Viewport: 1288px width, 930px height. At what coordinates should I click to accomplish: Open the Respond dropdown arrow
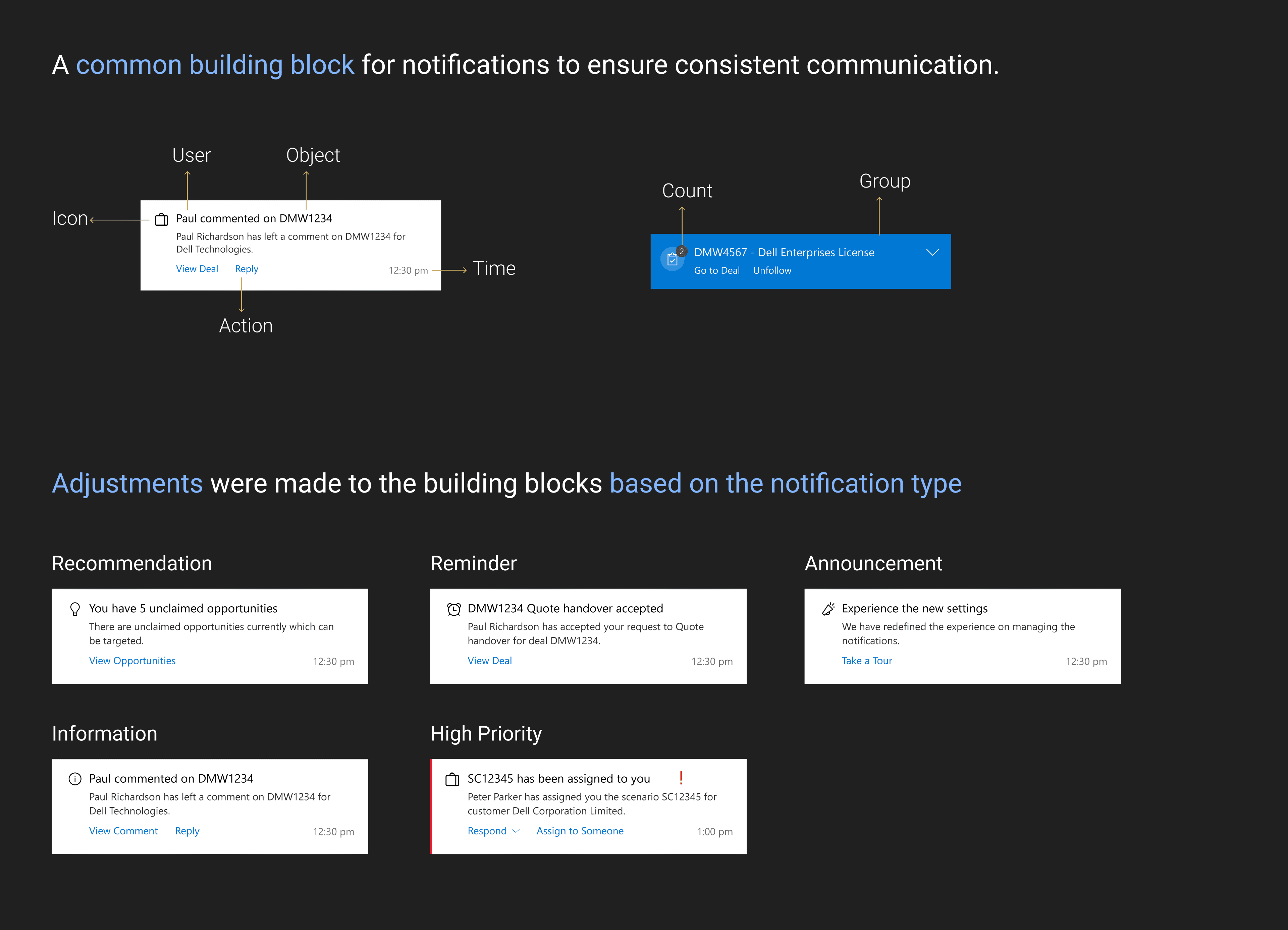[x=516, y=831]
